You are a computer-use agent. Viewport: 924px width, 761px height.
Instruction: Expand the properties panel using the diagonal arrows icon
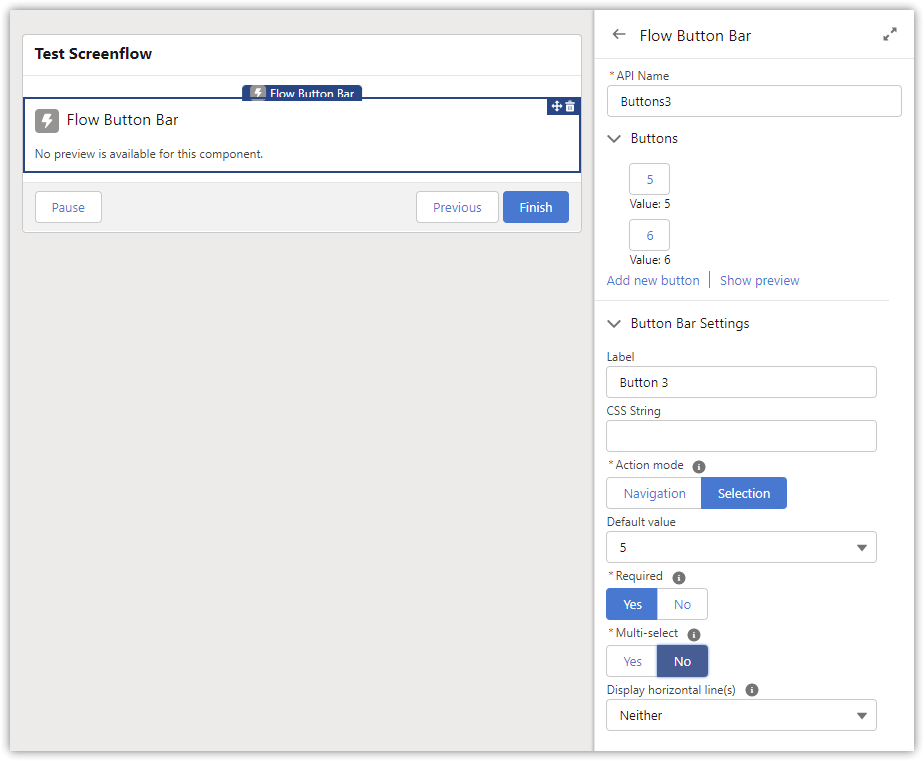889,33
